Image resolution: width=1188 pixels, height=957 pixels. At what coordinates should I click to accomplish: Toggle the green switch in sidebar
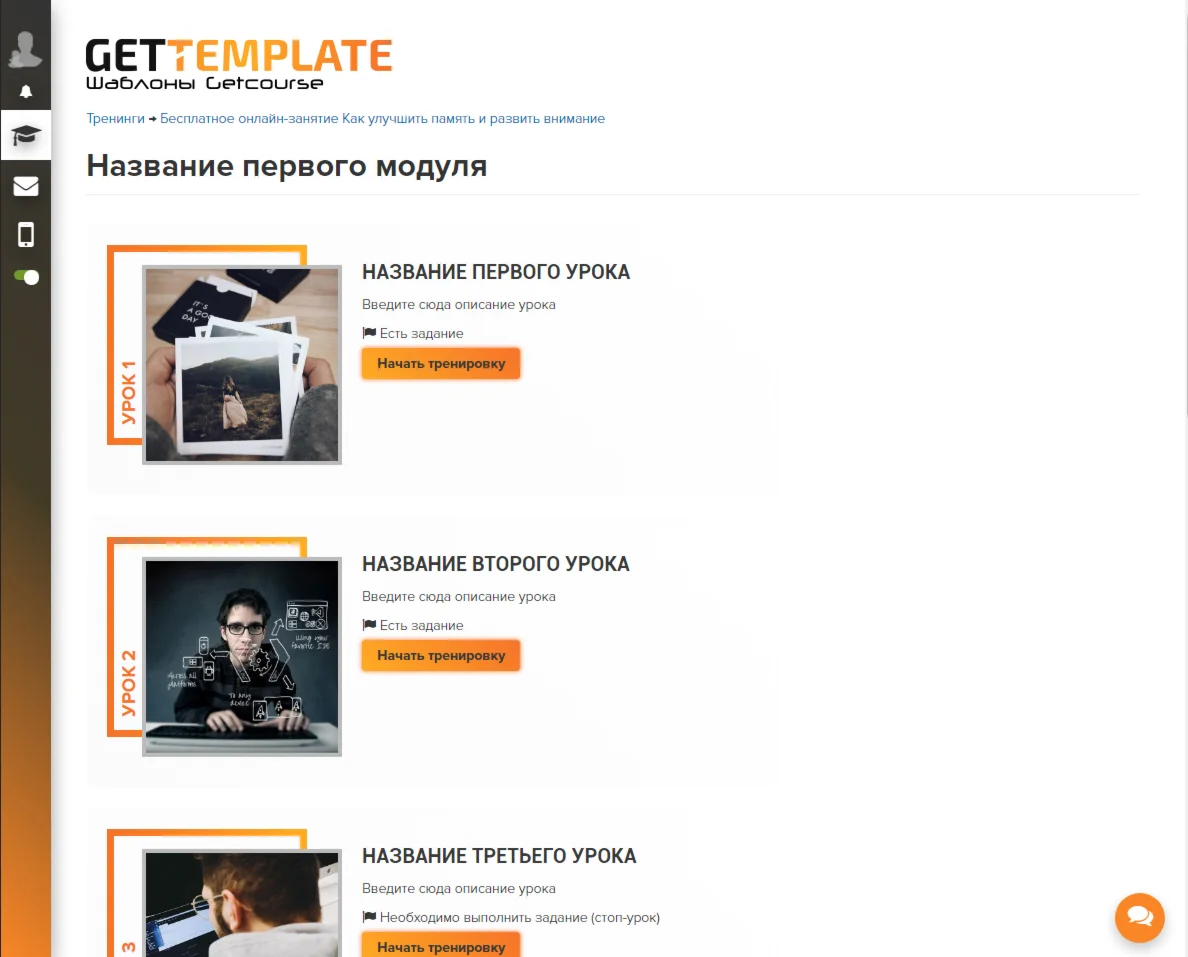point(26,277)
